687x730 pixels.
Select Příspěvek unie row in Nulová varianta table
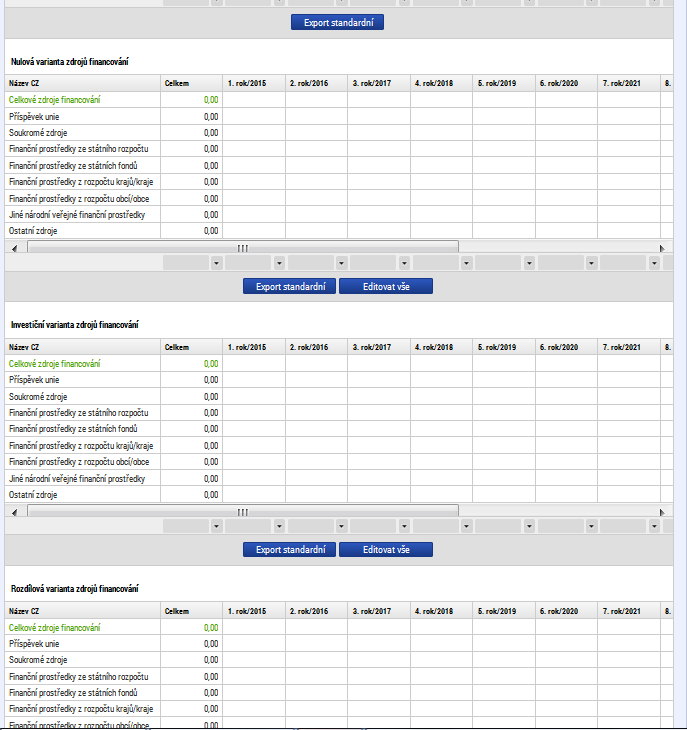tap(339, 116)
